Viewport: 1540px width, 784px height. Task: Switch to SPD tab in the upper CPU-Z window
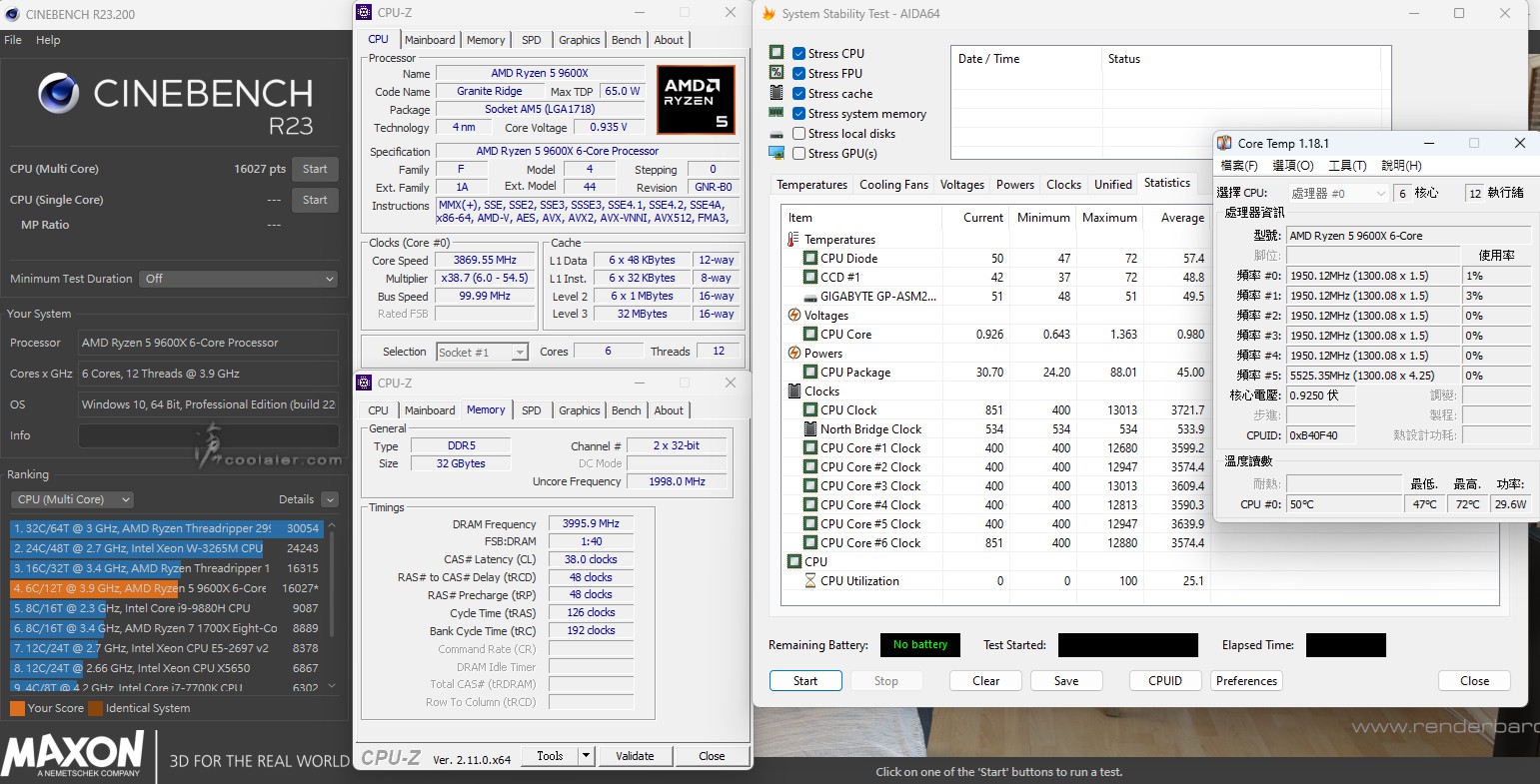(532, 40)
